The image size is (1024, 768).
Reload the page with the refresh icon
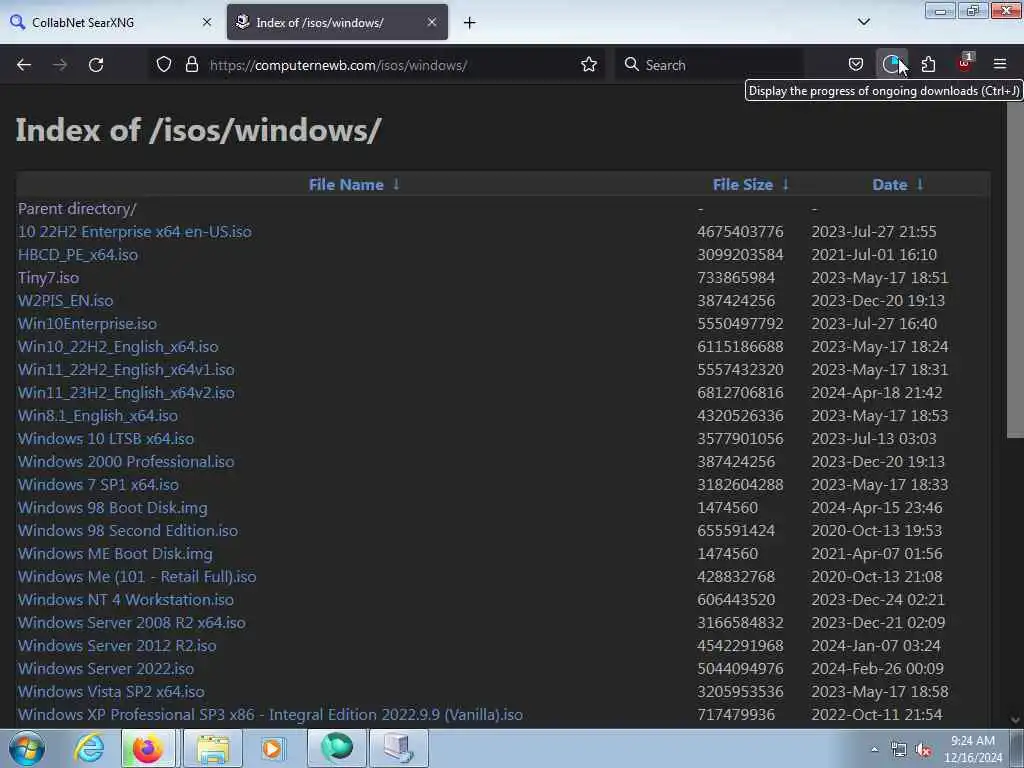coord(96,65)
